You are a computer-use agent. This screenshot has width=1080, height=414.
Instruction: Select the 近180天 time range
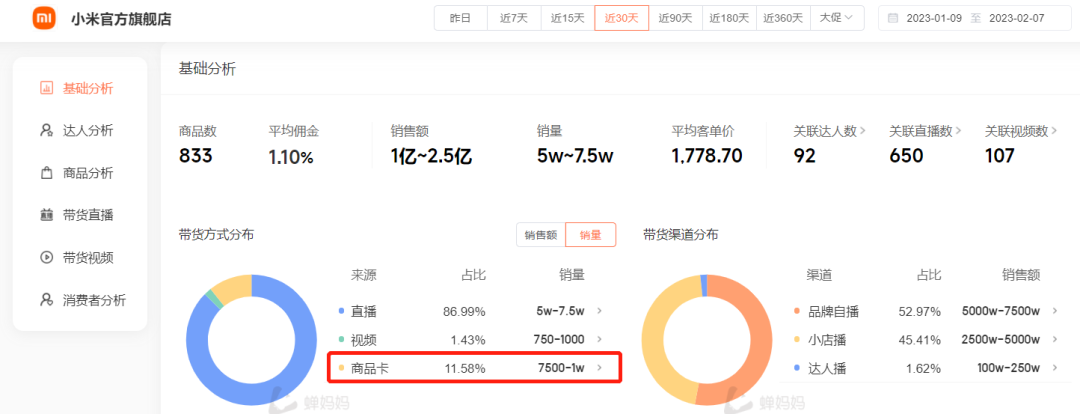point(729,19)
